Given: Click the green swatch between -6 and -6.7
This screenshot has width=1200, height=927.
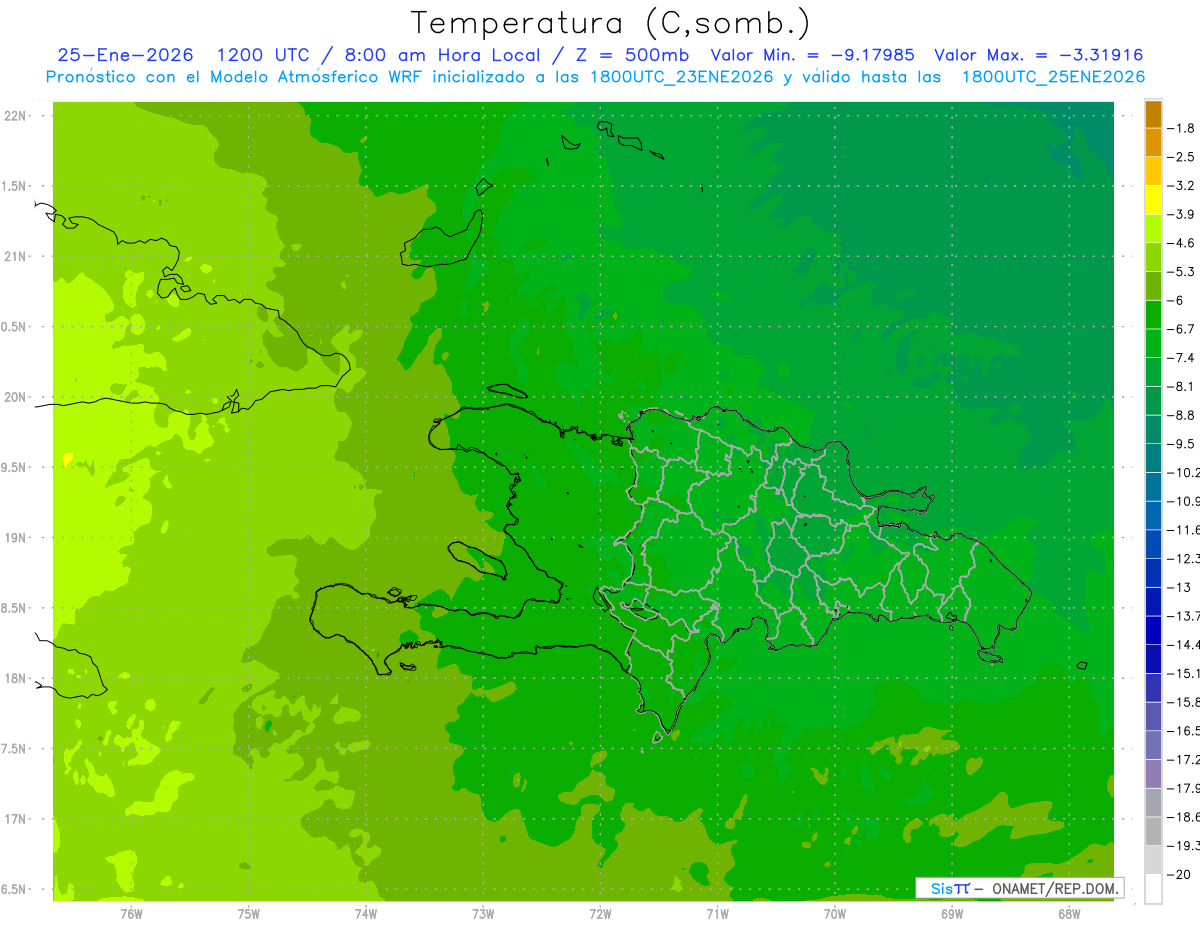Looking at the screenshot, I should pyautogui.click(x=1153, y=315).
